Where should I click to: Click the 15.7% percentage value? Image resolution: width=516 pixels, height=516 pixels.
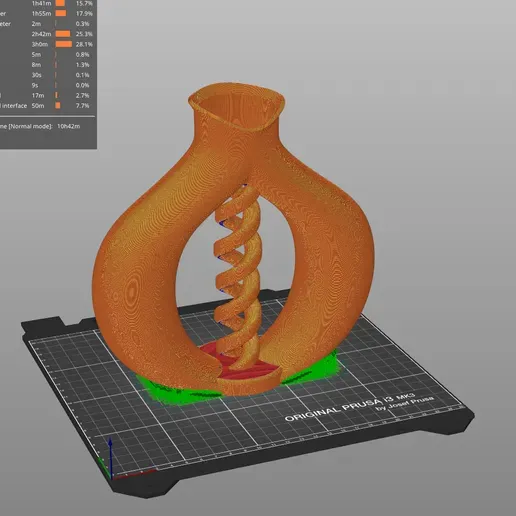pos(84,3)
